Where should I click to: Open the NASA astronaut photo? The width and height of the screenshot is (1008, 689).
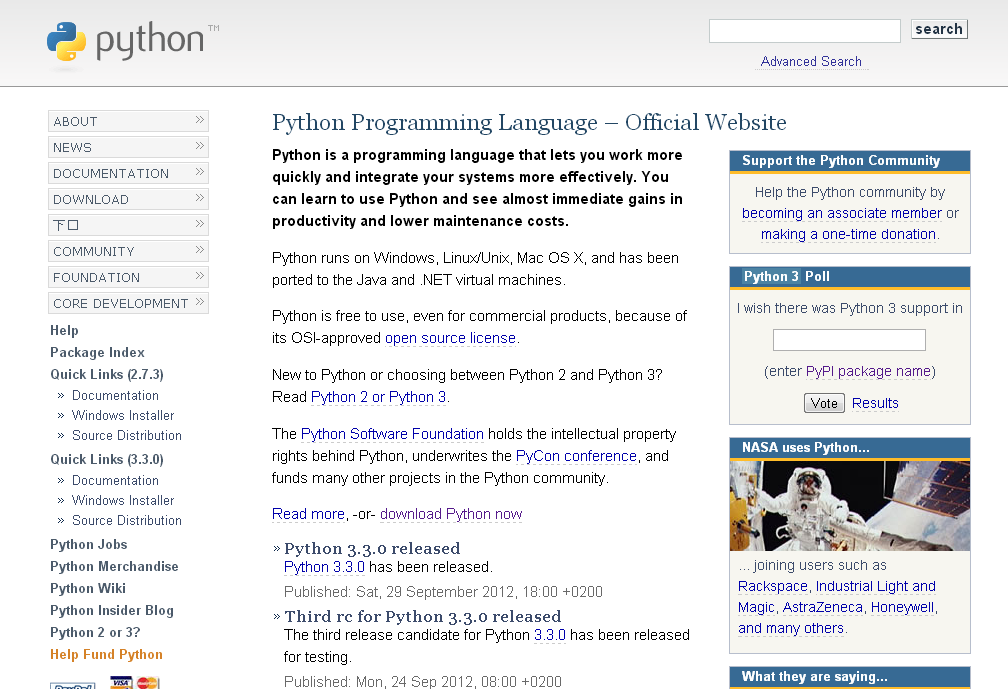click(x=849, y=506)
